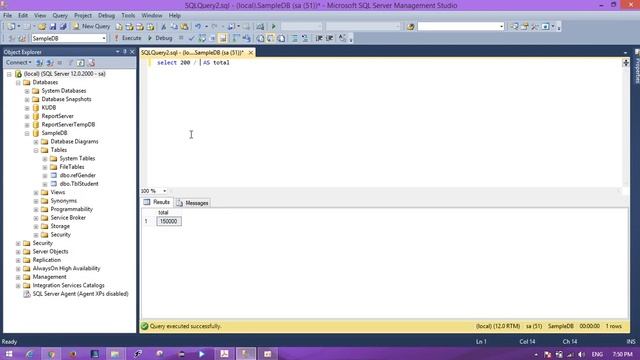Click the volume icon in system tray
This screenshot has height=360, width=640.
(582, 354)
